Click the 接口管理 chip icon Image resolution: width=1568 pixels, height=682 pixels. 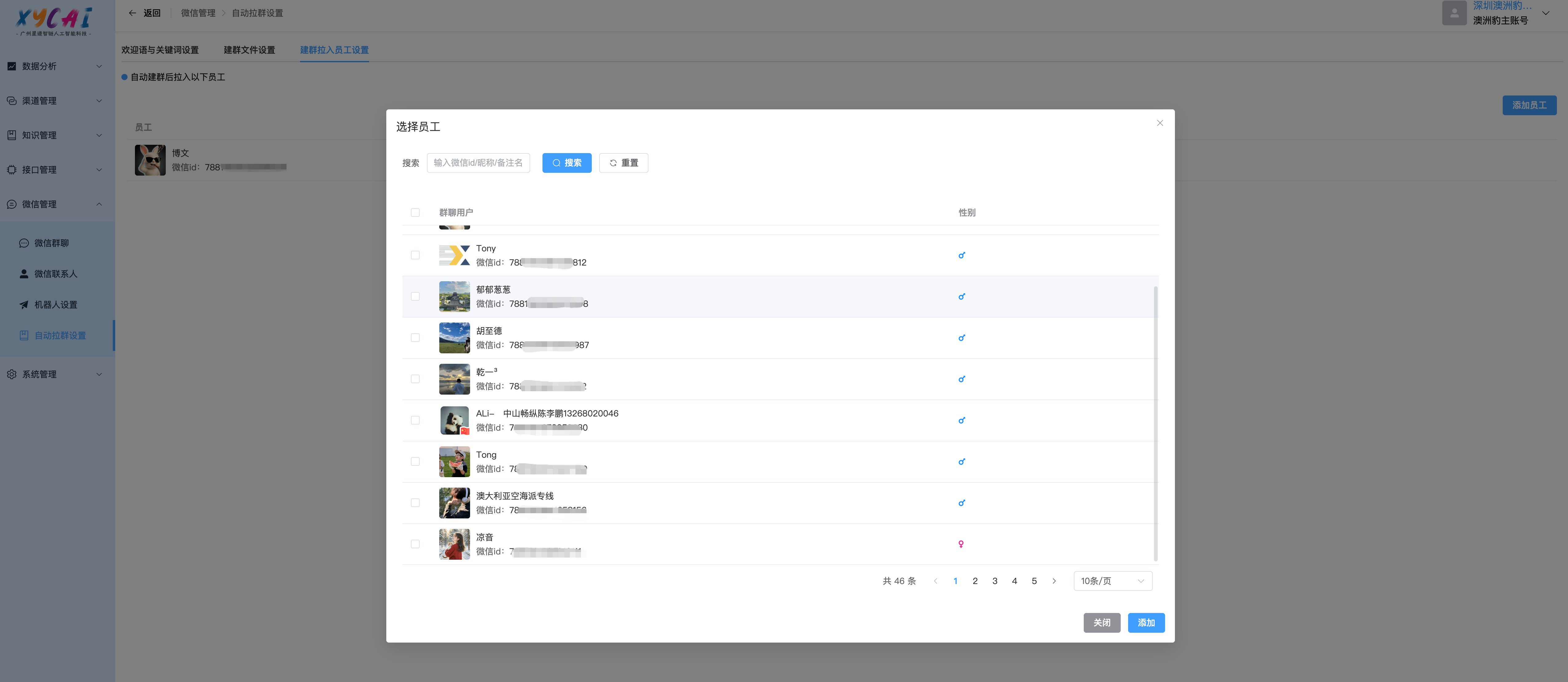[12, 170]
